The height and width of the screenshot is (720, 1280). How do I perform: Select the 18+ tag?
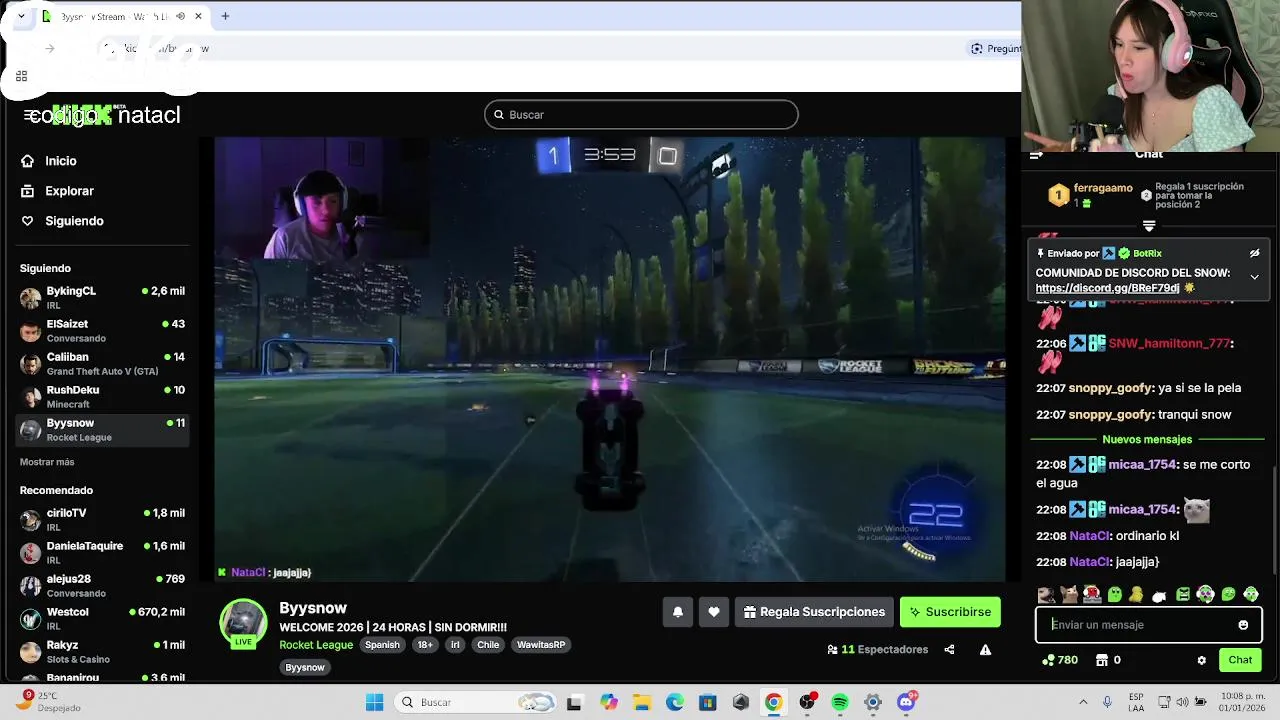[425, 645]
